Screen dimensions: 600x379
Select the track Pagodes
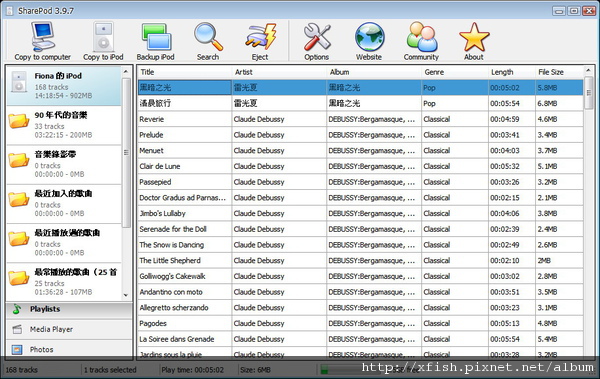tap(184, 323)
